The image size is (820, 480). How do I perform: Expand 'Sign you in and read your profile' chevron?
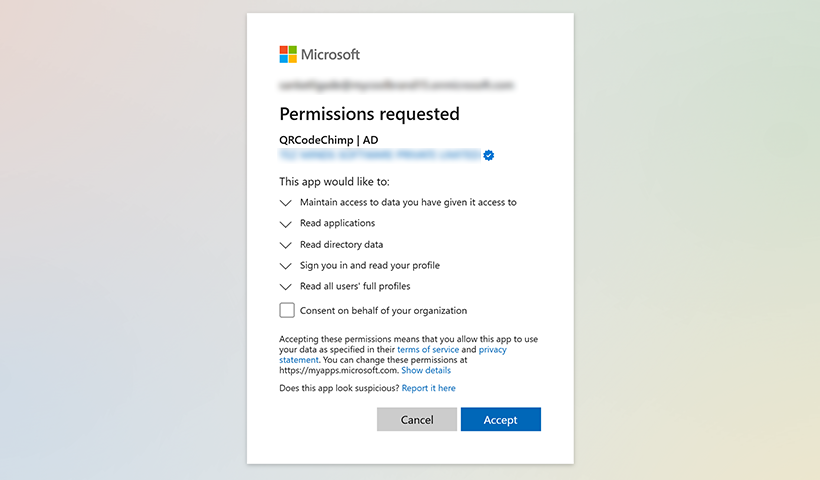286,266
